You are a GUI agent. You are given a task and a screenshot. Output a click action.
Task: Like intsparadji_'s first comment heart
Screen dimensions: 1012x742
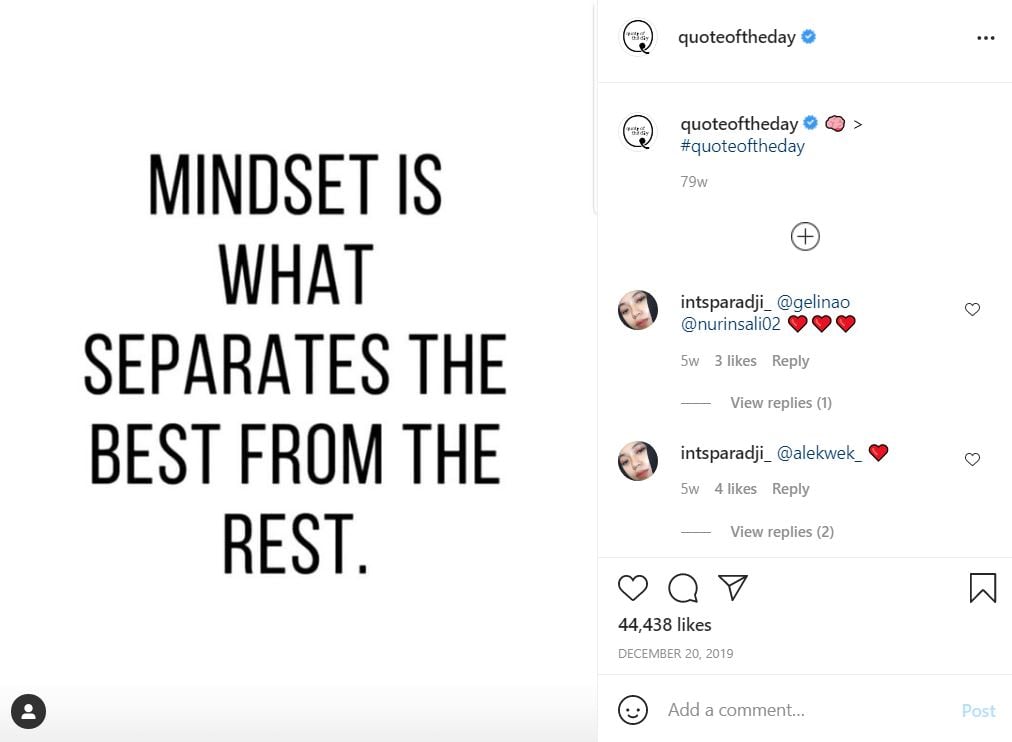point(972,309)
